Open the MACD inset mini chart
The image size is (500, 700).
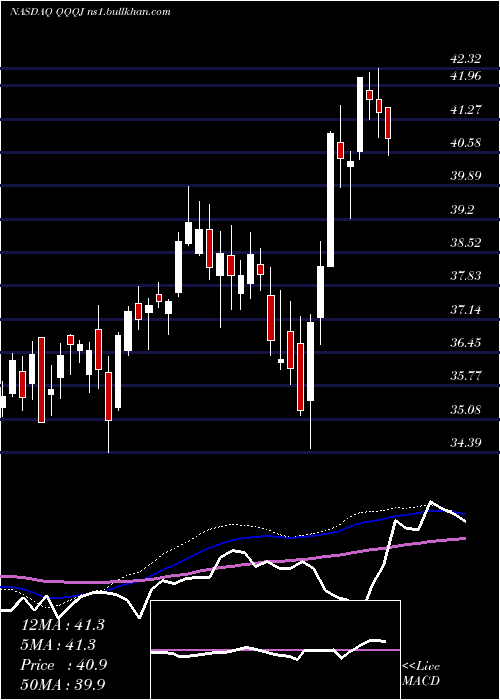275,650
